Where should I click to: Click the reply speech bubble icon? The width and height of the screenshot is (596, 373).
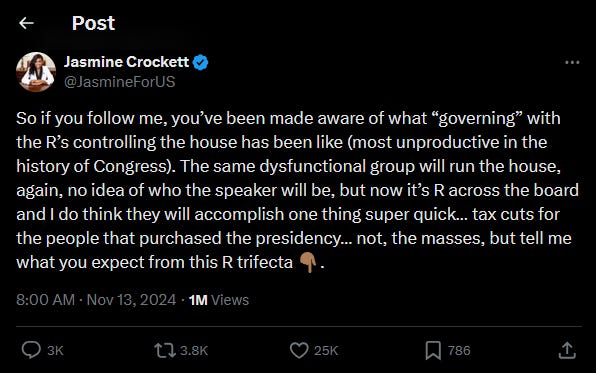(x=31, y=350)
